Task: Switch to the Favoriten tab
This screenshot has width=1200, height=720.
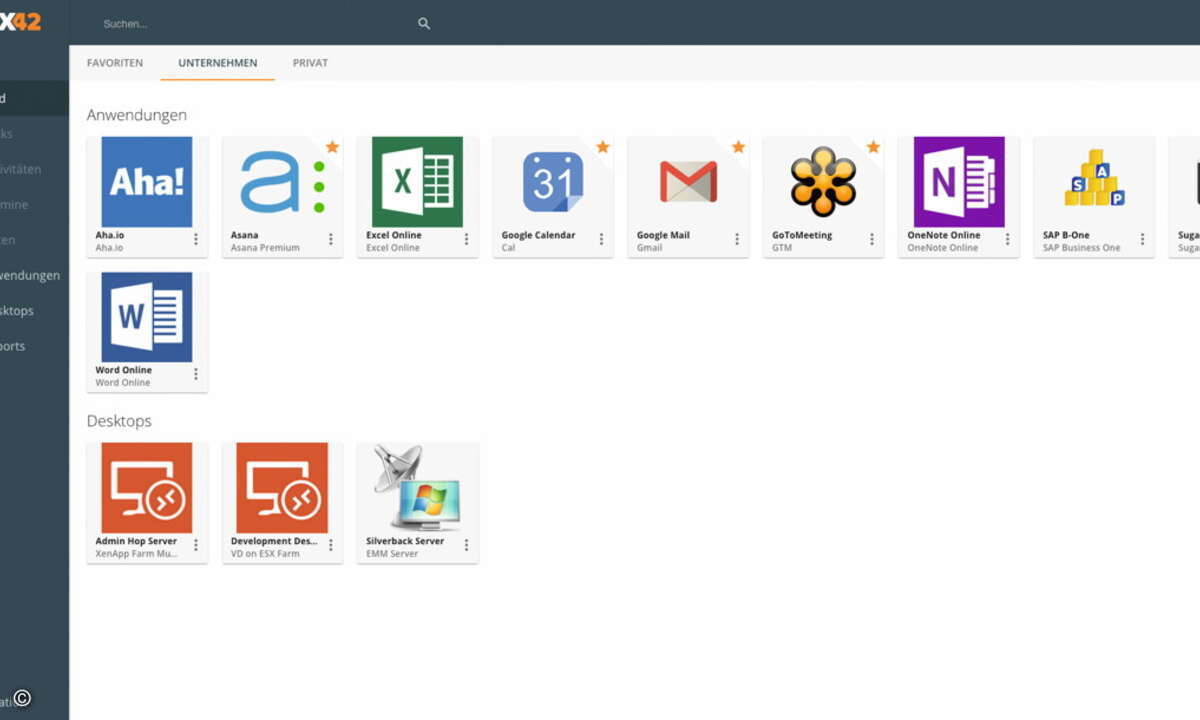Action: point(115,63)
